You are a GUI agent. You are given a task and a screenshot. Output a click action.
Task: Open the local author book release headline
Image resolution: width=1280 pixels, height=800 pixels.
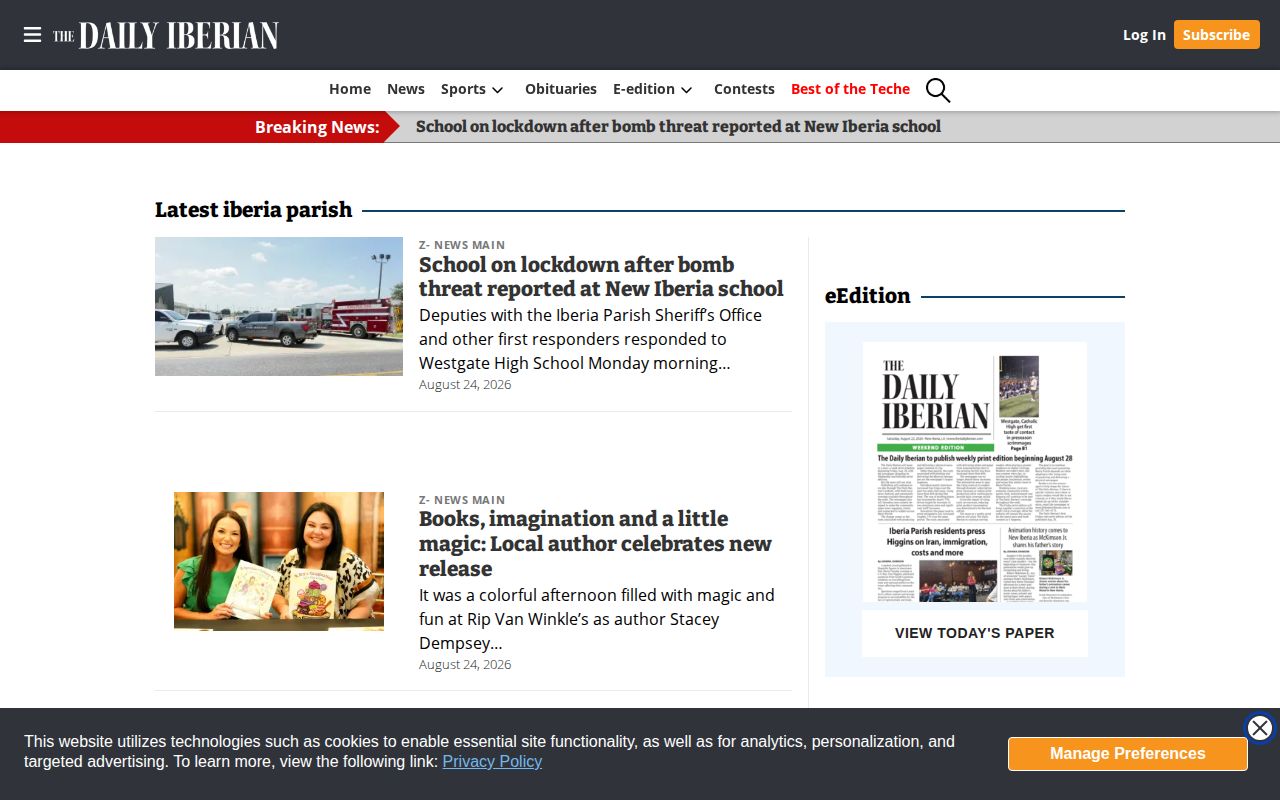[x=595, y=543]
